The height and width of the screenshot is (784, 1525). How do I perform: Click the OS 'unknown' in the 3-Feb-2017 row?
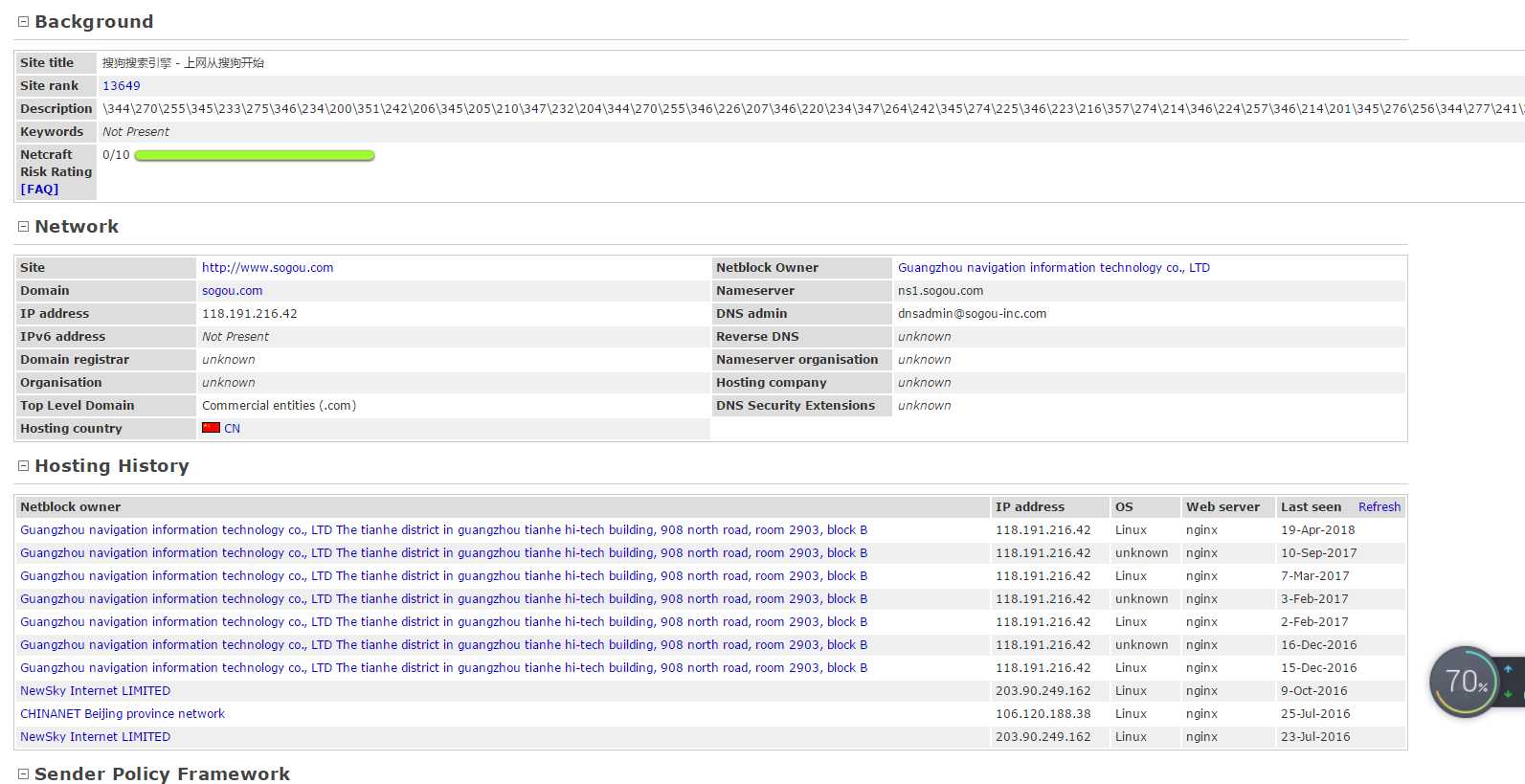(x=1142, y=598)
